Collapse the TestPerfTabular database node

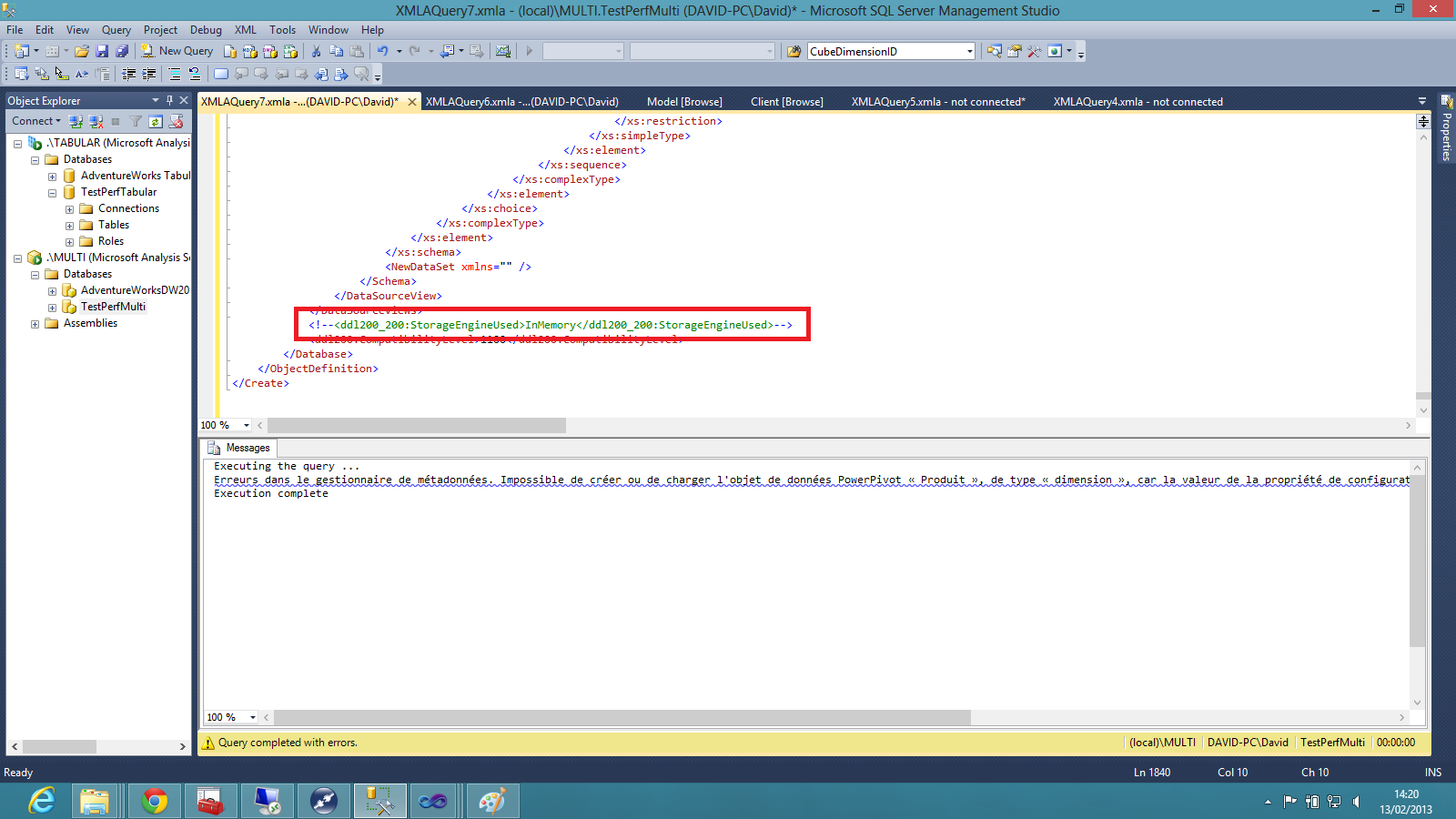(52, 193)
